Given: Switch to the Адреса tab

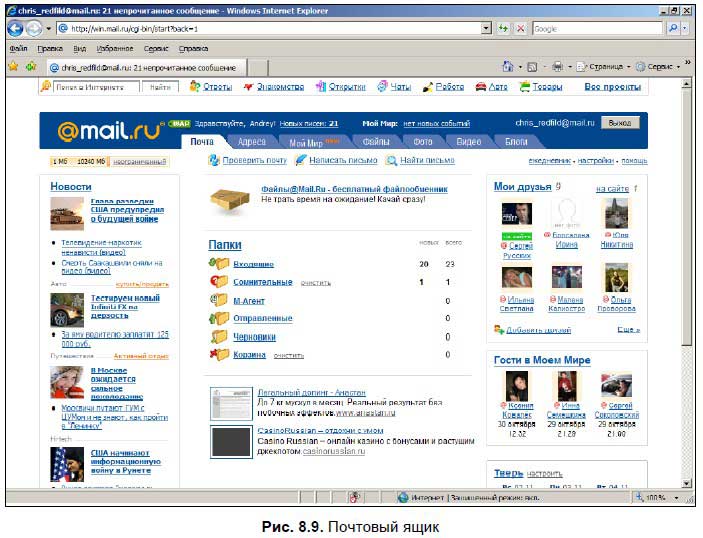Looking at the screenshot, I should pos(252,142).
